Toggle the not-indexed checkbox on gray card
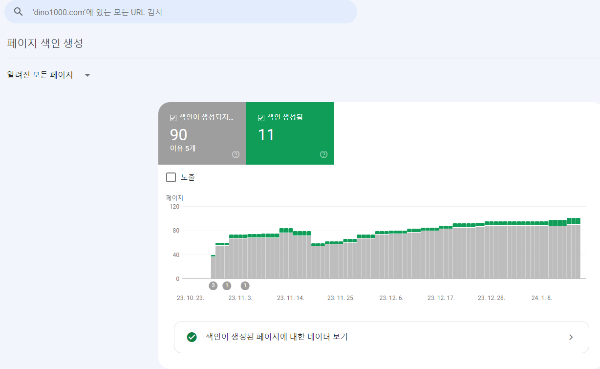 [x=173, y=118]
